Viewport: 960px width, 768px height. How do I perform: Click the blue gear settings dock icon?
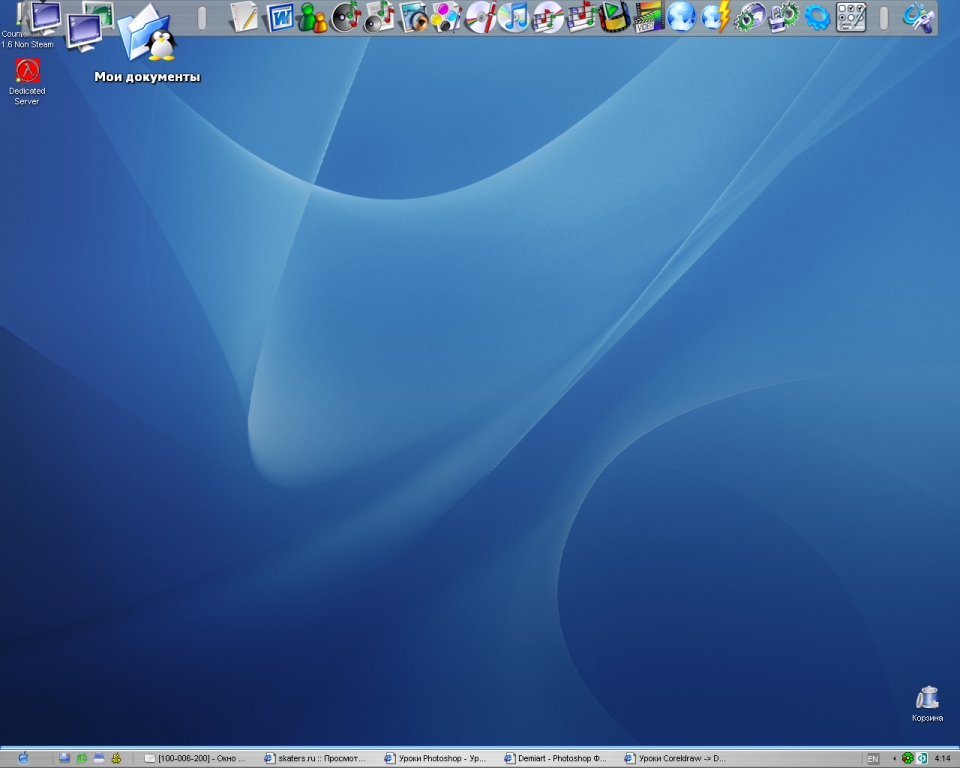click(x=818, y=17)
